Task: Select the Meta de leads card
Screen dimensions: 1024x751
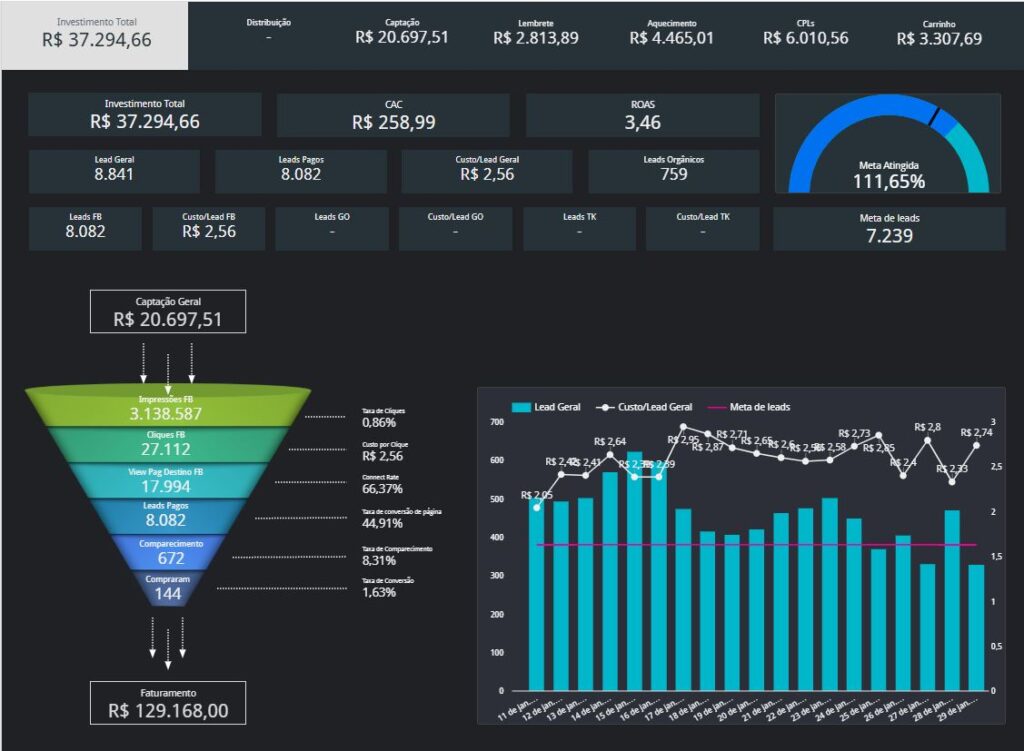Action: [x=889, y=229]
